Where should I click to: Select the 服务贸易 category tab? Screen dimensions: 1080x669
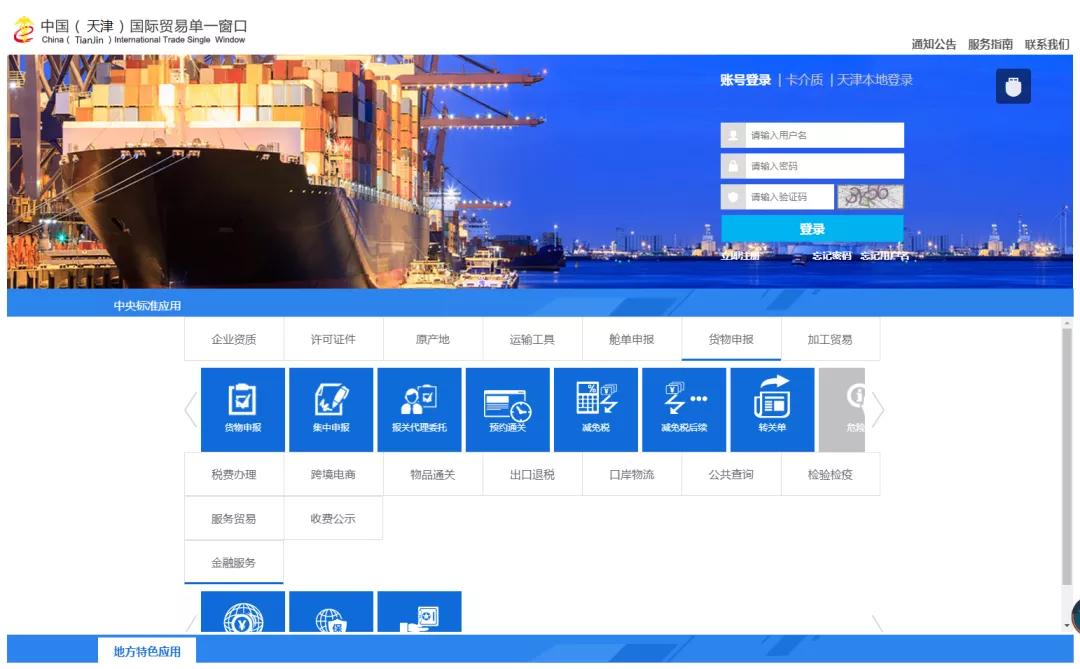(233, 518)
